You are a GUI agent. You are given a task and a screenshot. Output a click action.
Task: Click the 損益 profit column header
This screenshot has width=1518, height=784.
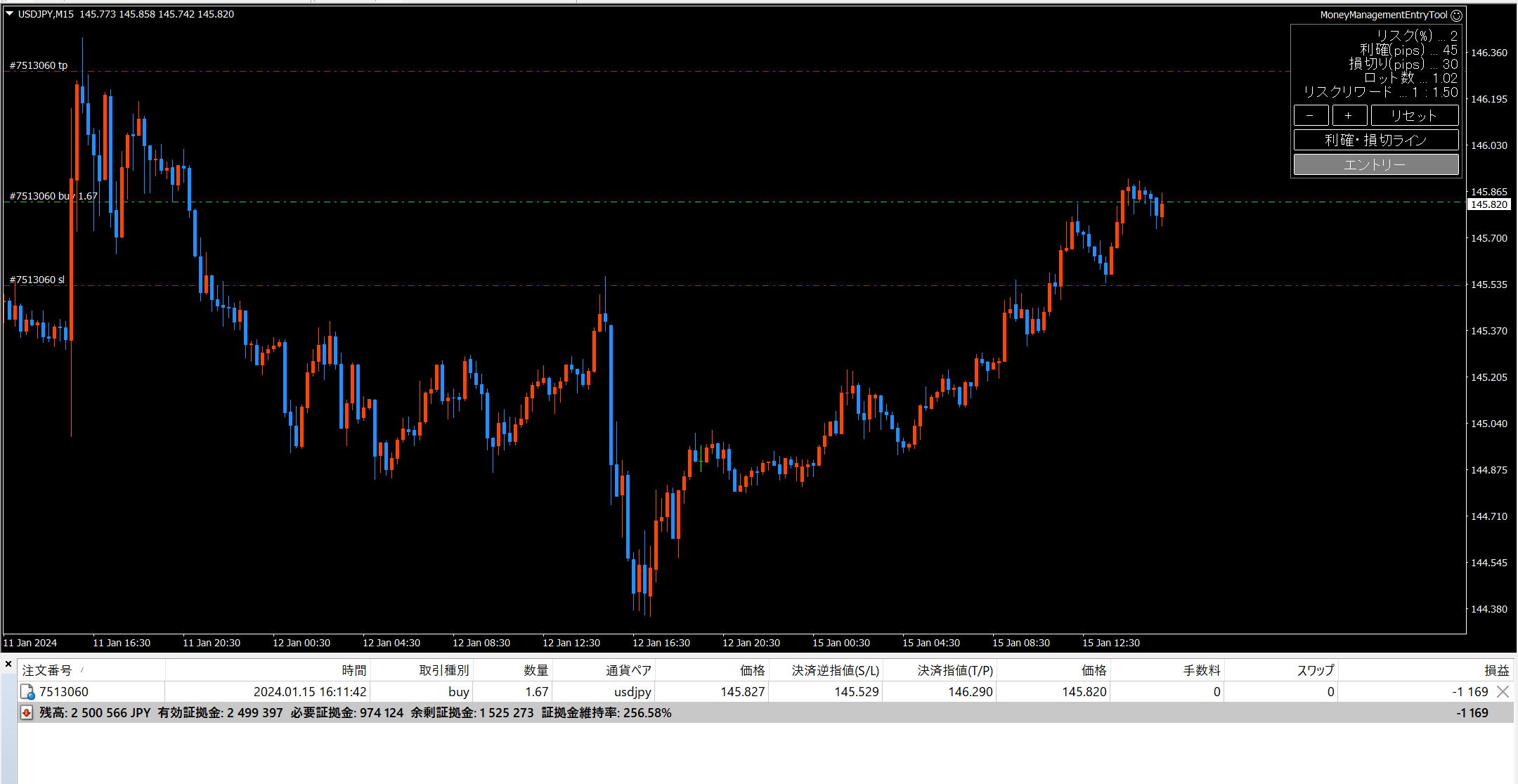[1496, 671]
